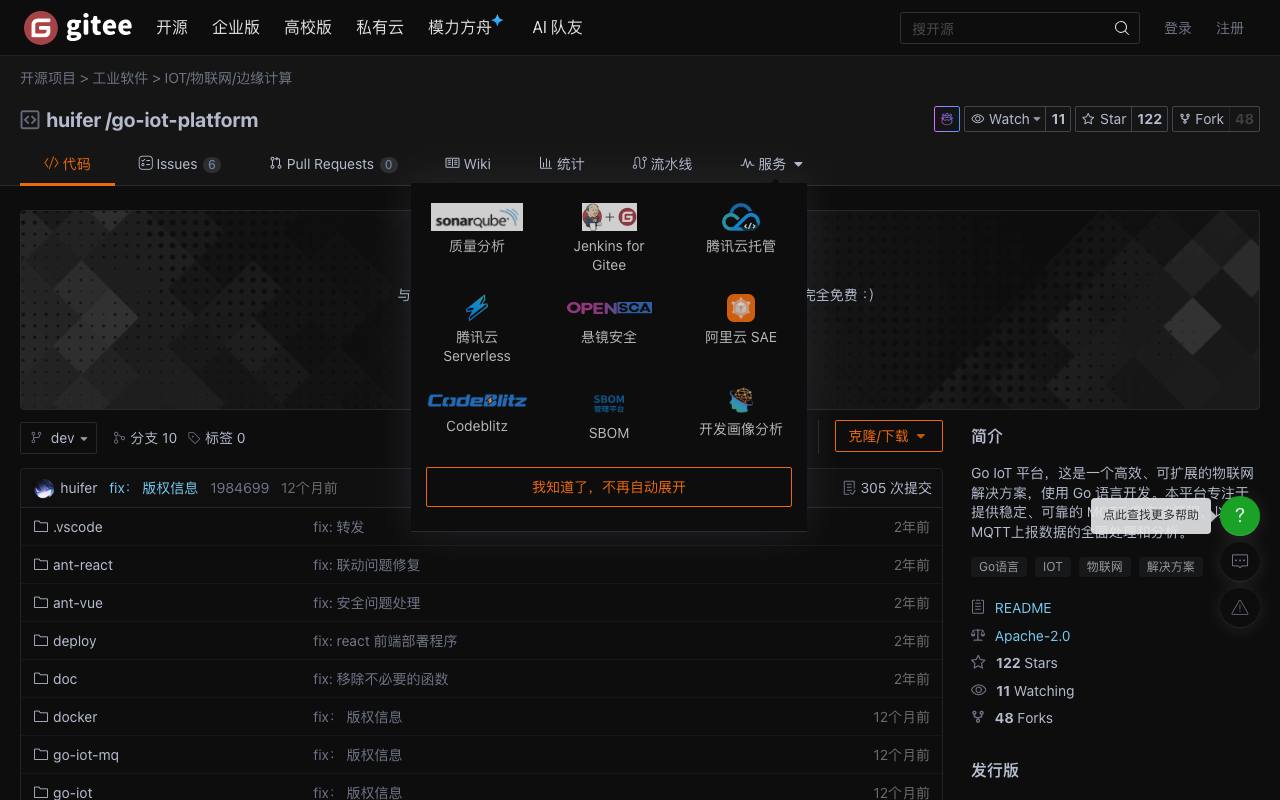
Task: Open the doc folder
Action: pyautogui.click(x=65, y=679)
